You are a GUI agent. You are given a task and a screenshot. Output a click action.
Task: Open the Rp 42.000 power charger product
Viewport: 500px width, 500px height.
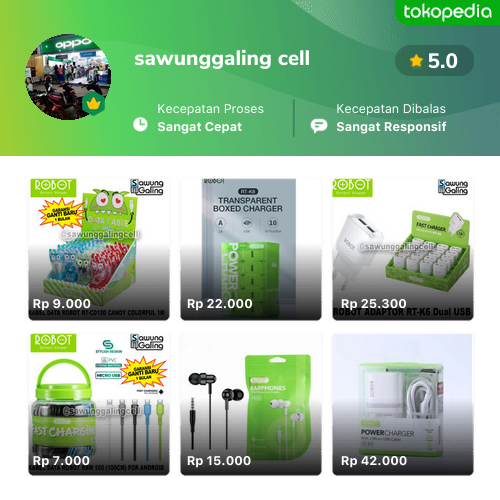coord(403,404)
